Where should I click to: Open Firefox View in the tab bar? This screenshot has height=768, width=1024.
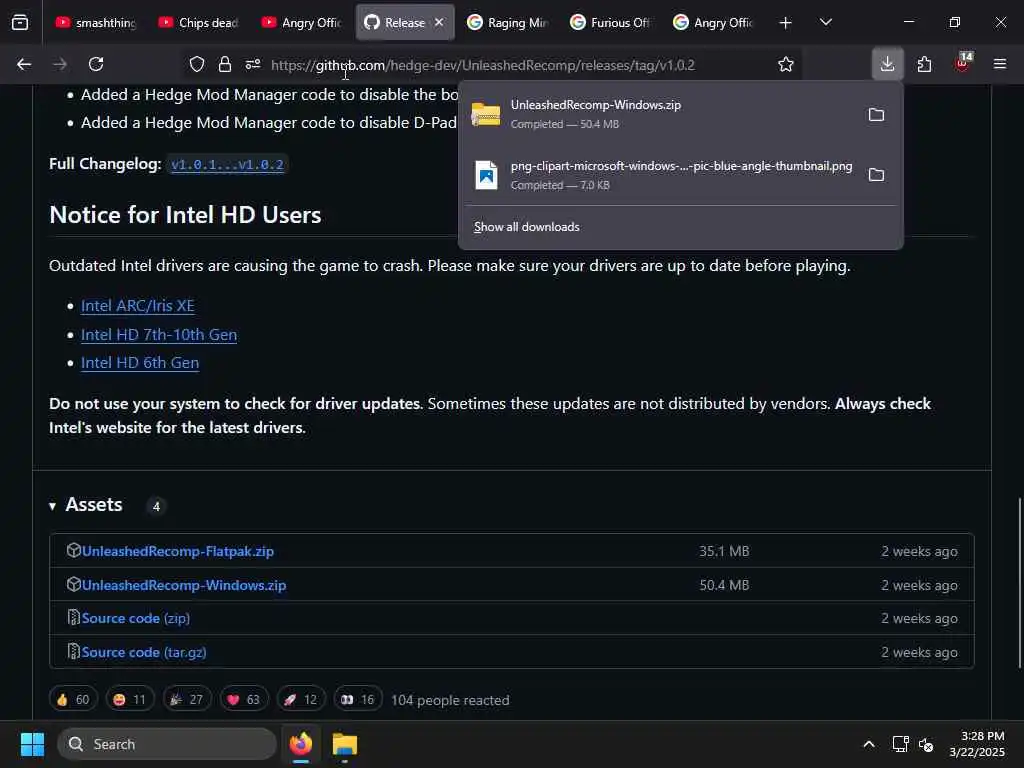point(20,23)
